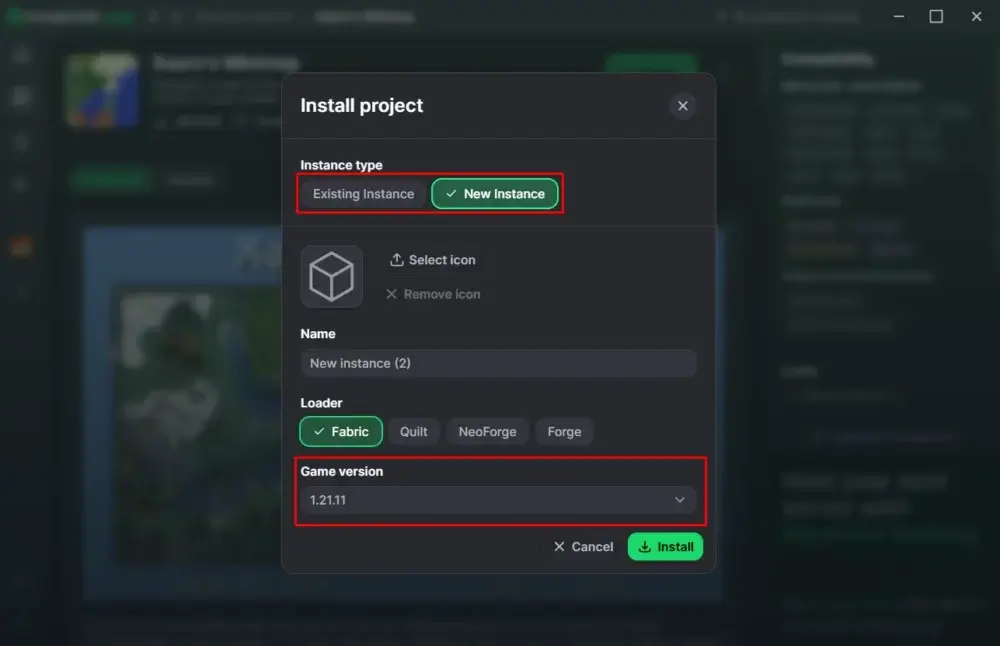This screenshot has height=646, width=1000.
Task: Select the Quilt loader
Action: (x=414, y=431)
